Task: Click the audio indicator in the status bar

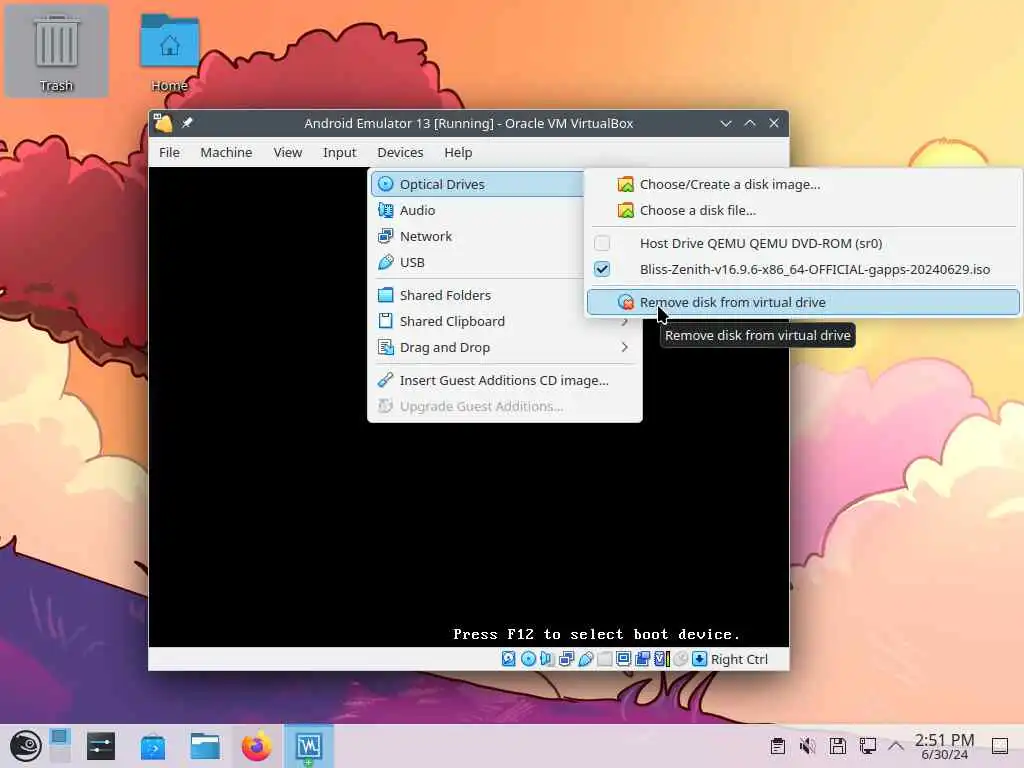Action: point(547,659)
